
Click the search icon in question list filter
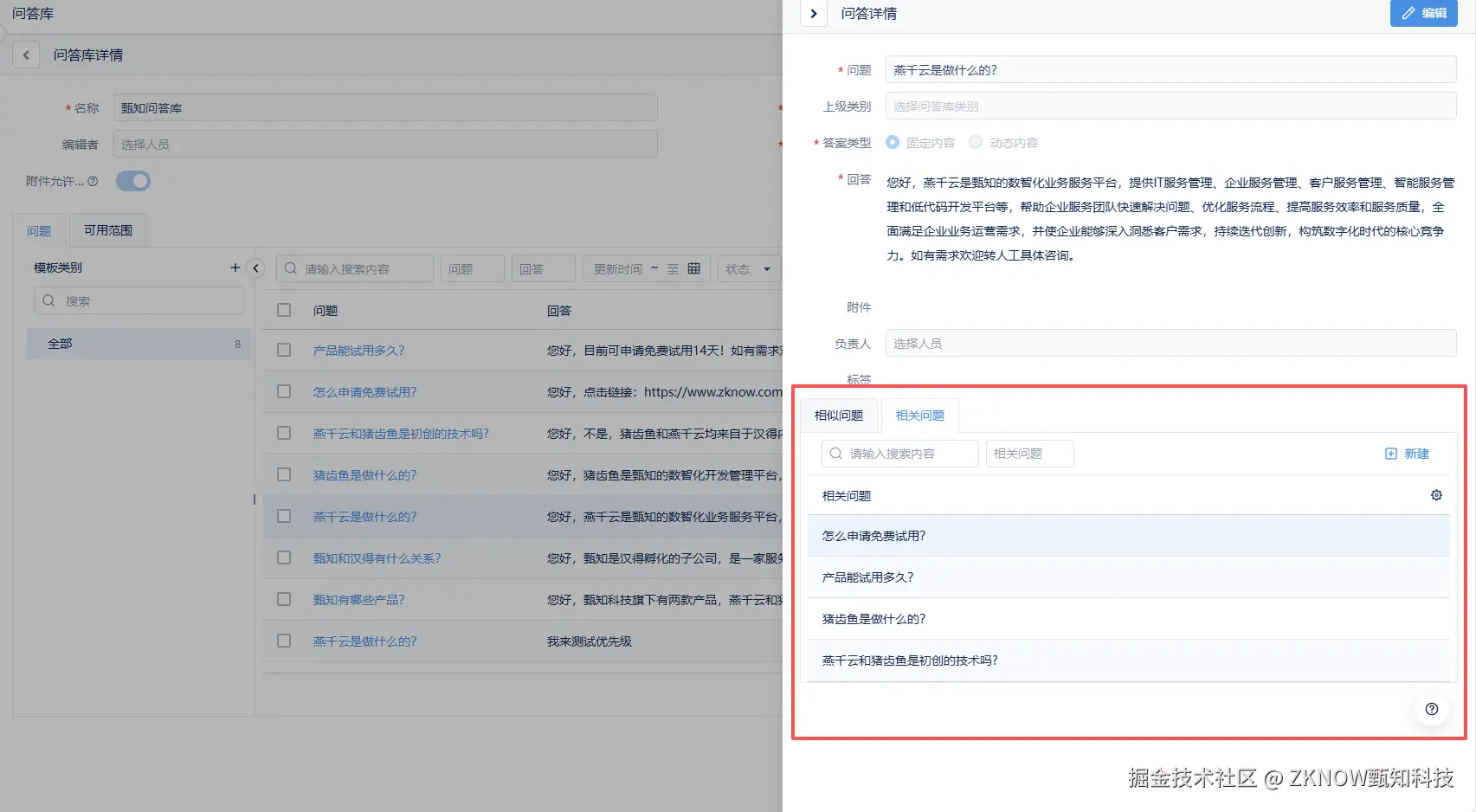click(291, 268)
